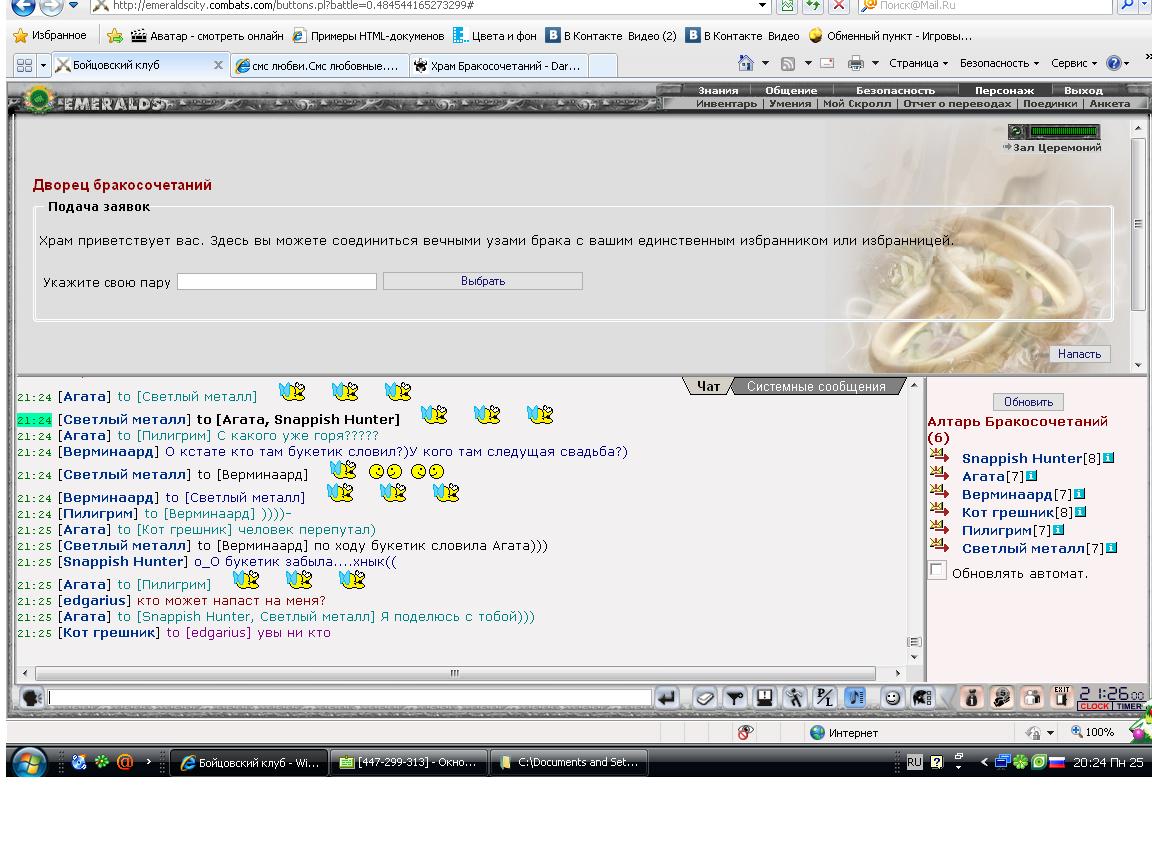Open info icon for Агата in player list
The image size is (1152, 864).
coord(1032,476)
